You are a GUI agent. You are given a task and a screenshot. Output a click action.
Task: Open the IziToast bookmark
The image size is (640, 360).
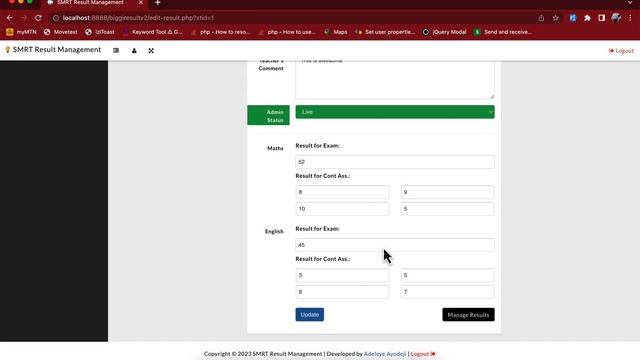pos(100,32)
